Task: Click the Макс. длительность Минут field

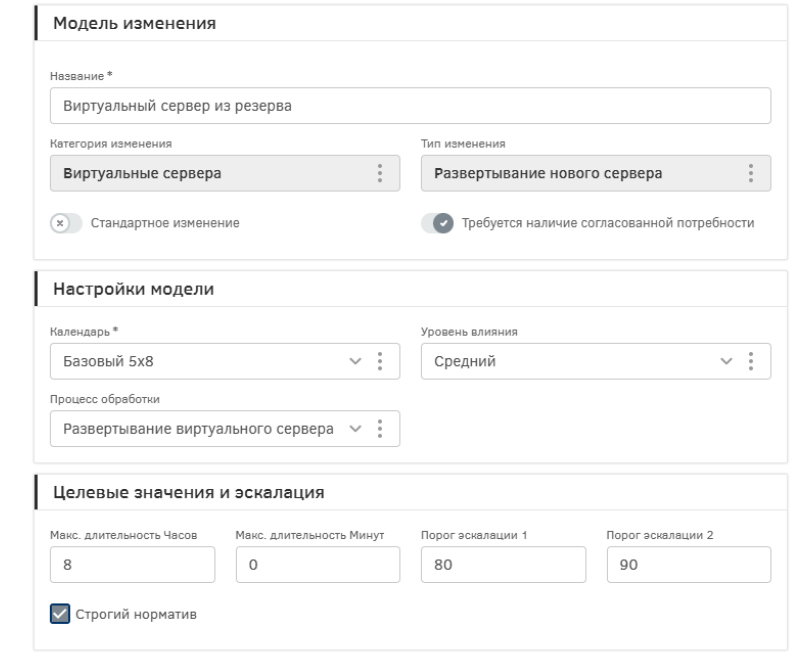Action: [x=318, y=565]
